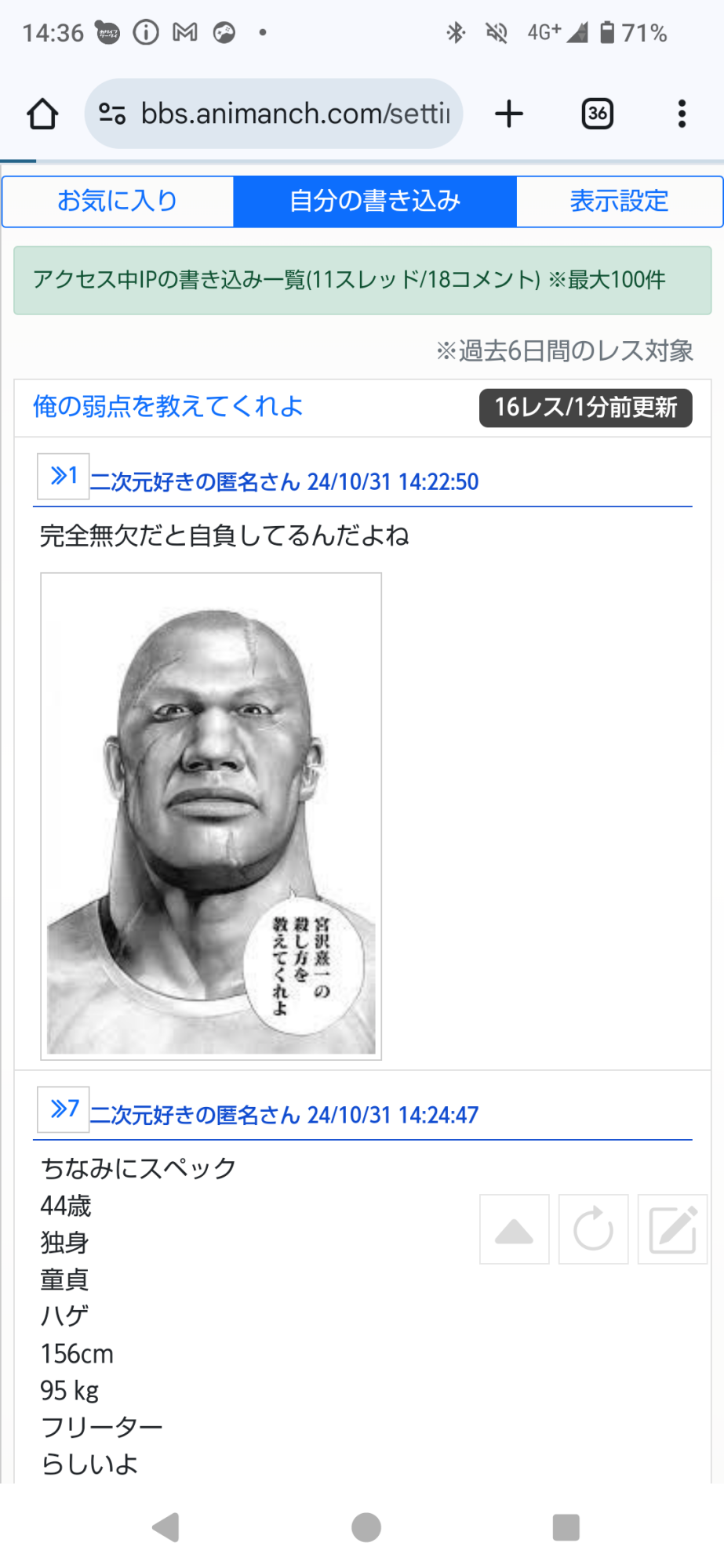Tap the reload circular arrow button
Image resolution: width=724 pixels, height=1568 pixels.
pos(594,1229)
